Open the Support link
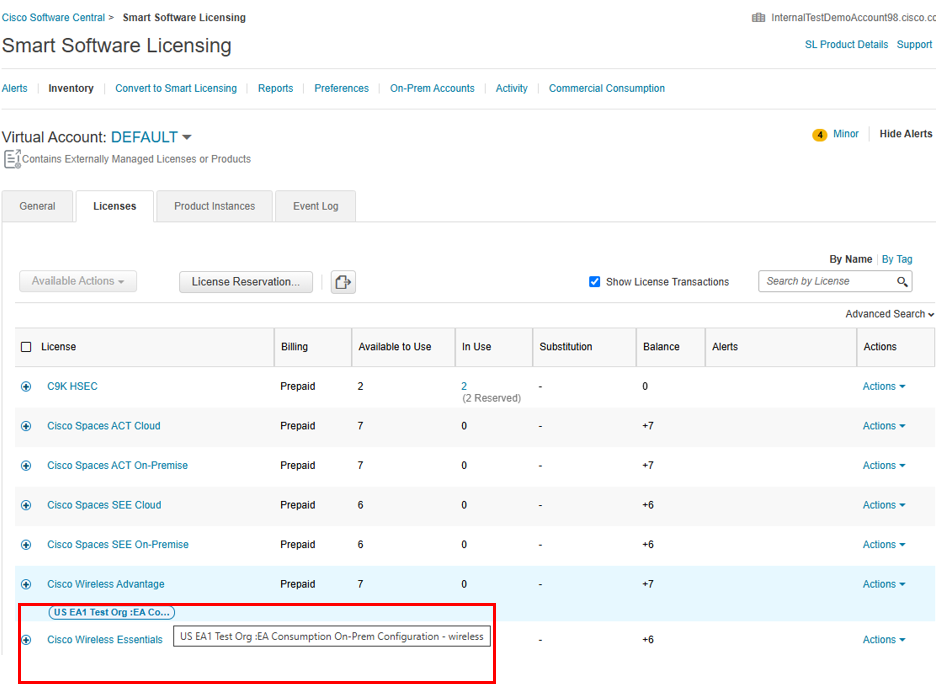The height and width of the screenshot is (684, 936). coord(914,44)
